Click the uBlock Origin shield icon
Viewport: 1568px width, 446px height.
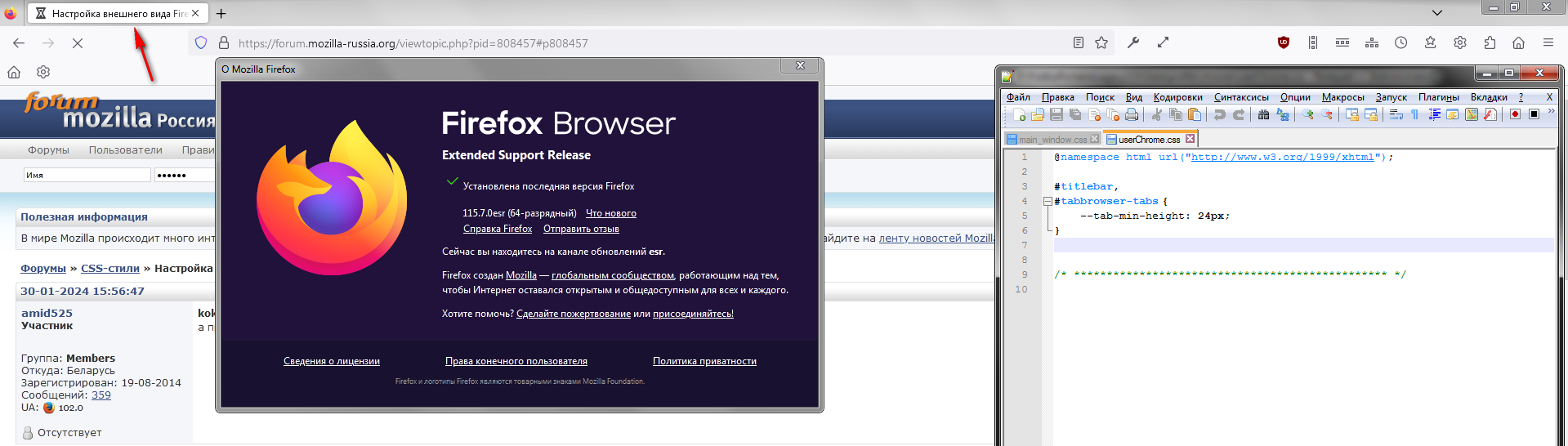point(1284,42)
